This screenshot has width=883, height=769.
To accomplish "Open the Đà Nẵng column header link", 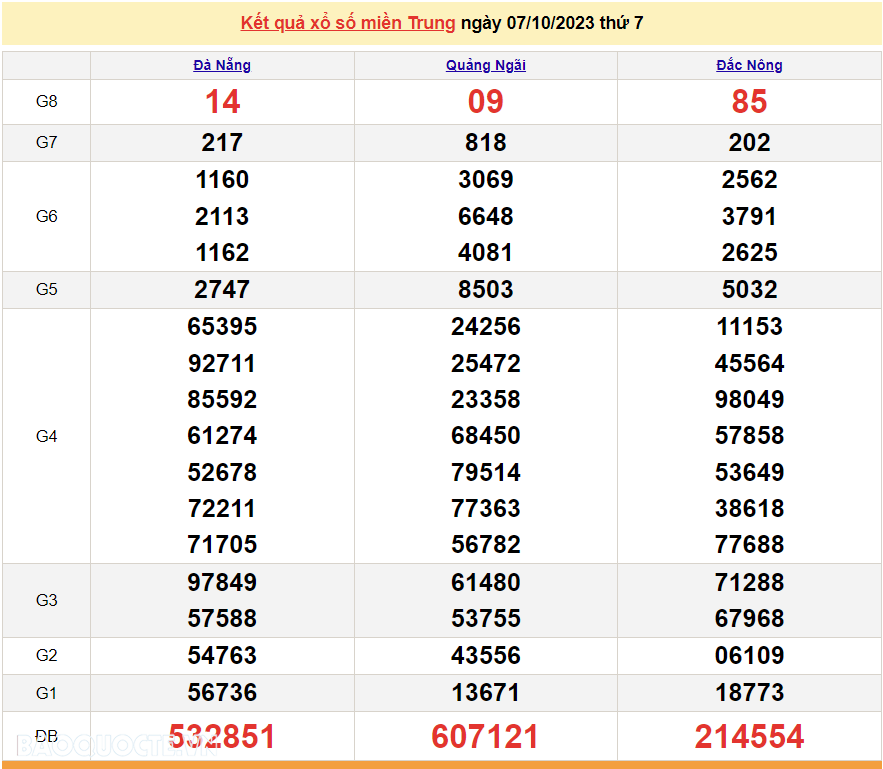I will 222,65.
